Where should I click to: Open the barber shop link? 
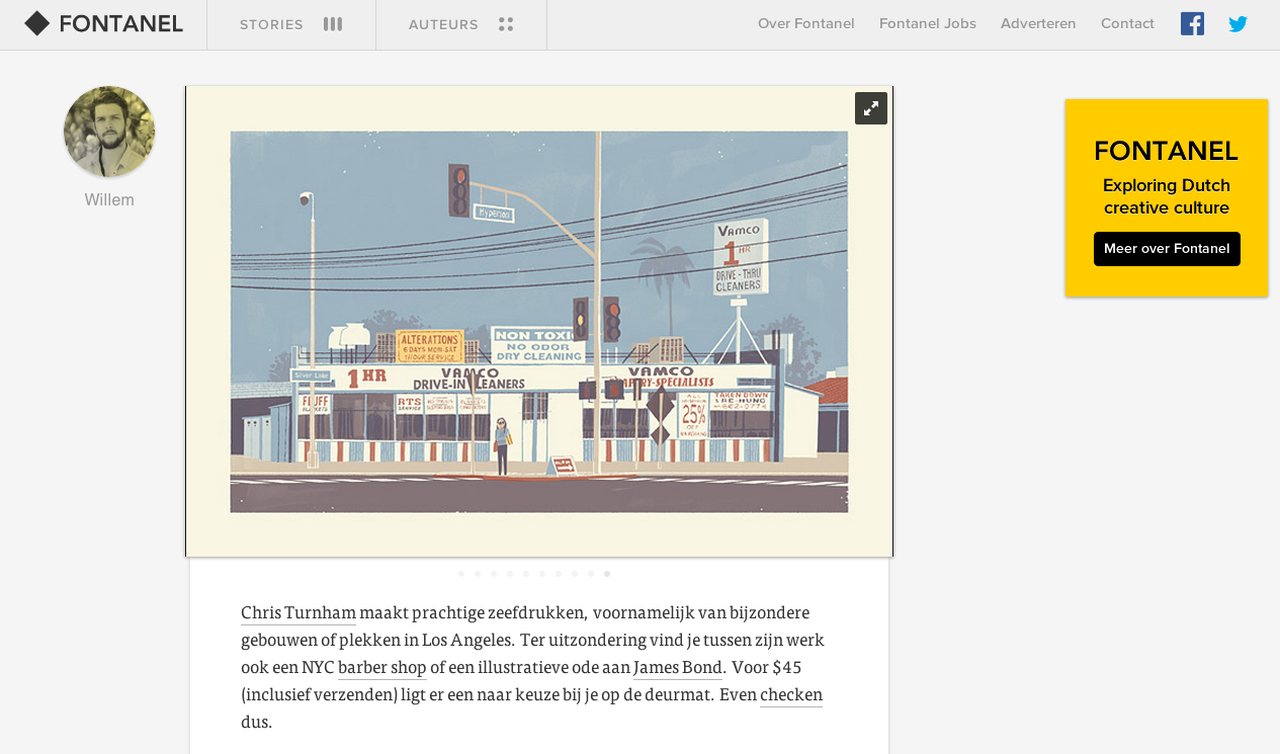[x=382, y=667]
